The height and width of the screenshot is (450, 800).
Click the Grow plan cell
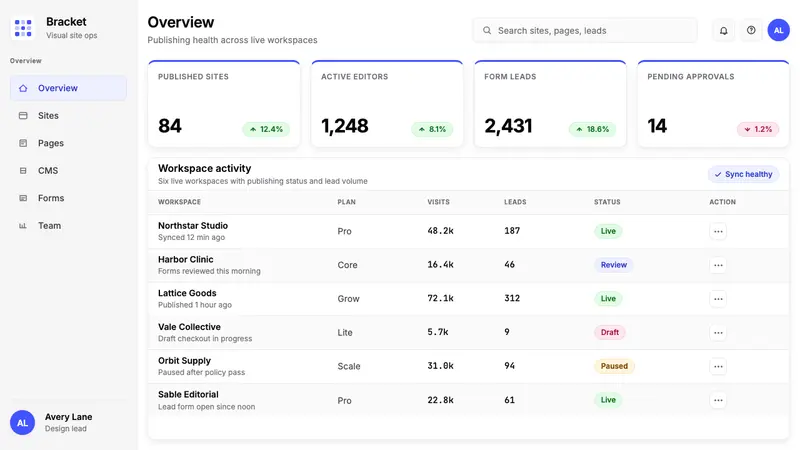[x=348, y=298]
